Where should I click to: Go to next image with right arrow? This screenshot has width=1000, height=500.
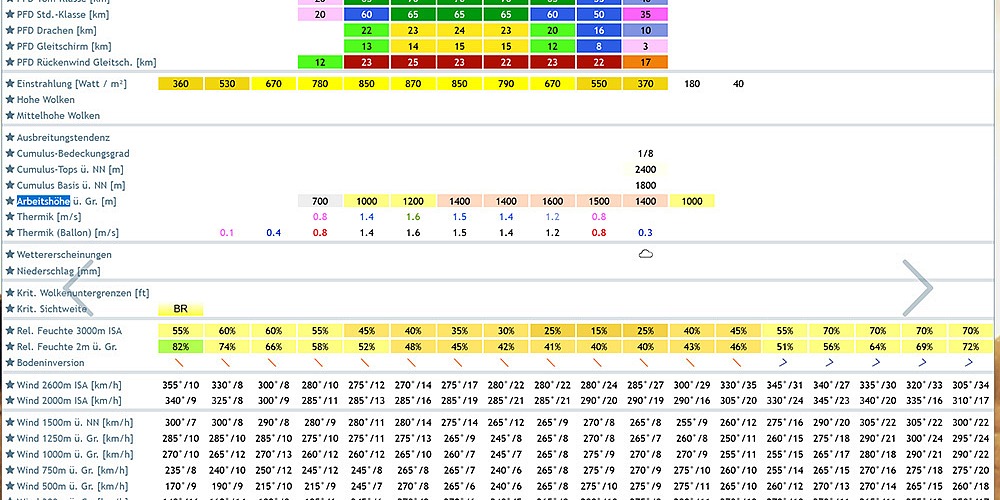(x=918, y=288)
